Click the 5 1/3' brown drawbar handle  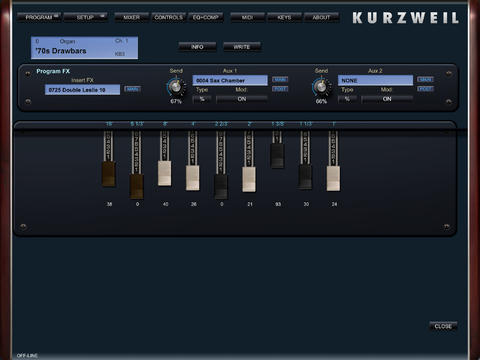(x=137, y=186)
